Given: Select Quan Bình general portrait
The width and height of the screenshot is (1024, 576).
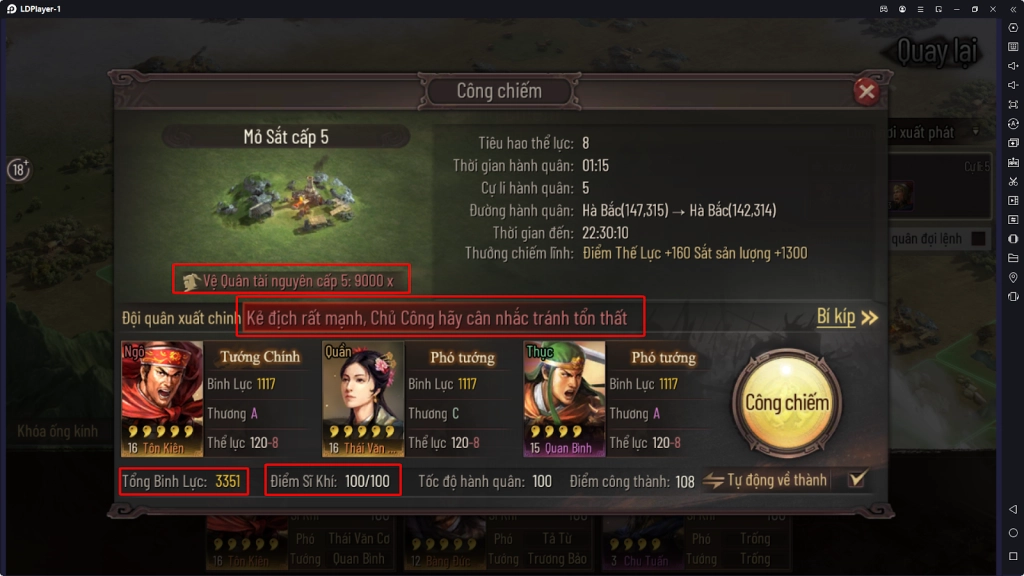Looking at the screenshot, I should [x=564, y=398].
